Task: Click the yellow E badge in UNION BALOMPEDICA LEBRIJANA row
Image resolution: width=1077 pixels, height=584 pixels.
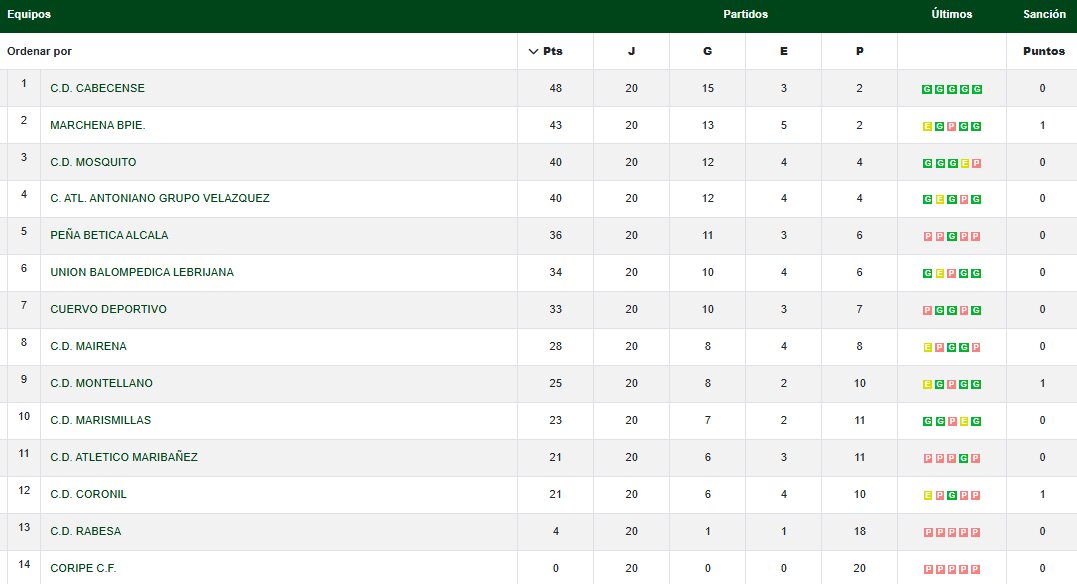Action: 939,274
